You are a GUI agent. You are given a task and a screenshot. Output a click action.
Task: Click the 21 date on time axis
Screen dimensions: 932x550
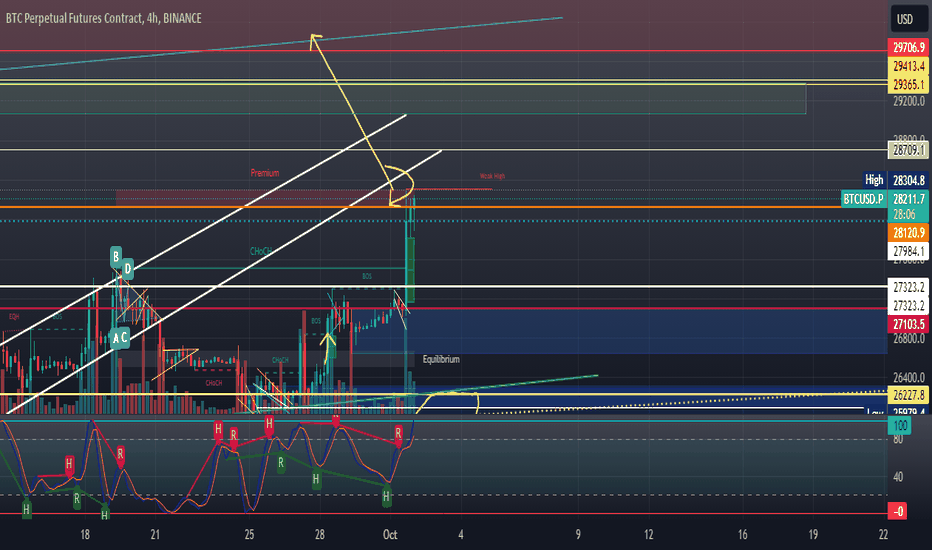click(x=155, y=534)
